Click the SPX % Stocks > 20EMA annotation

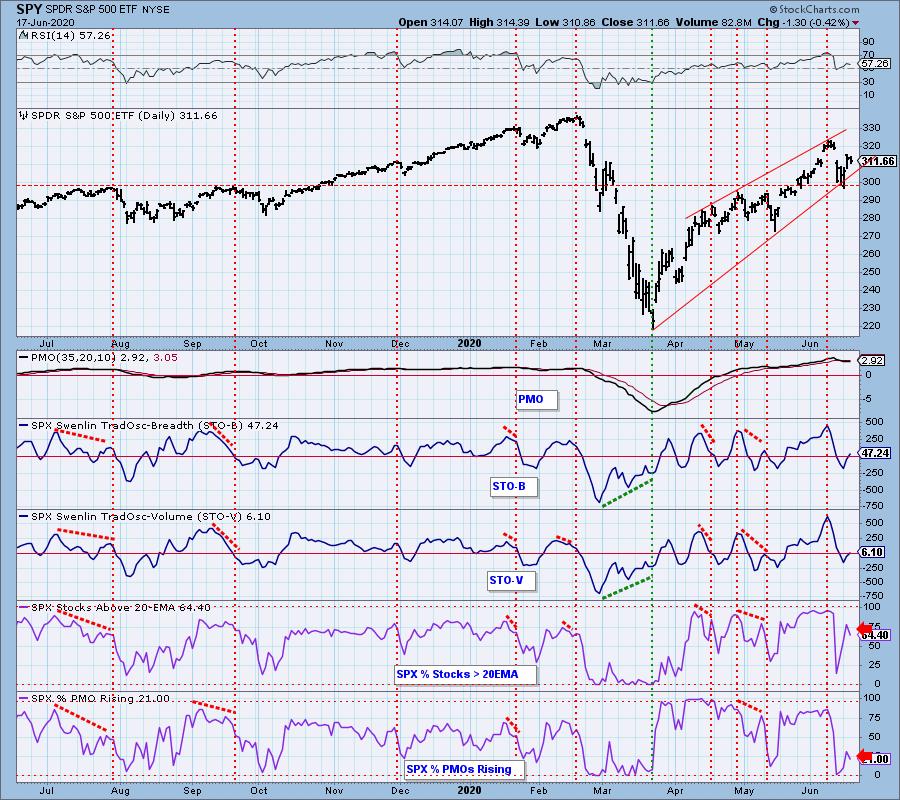[x=465, y=674]
